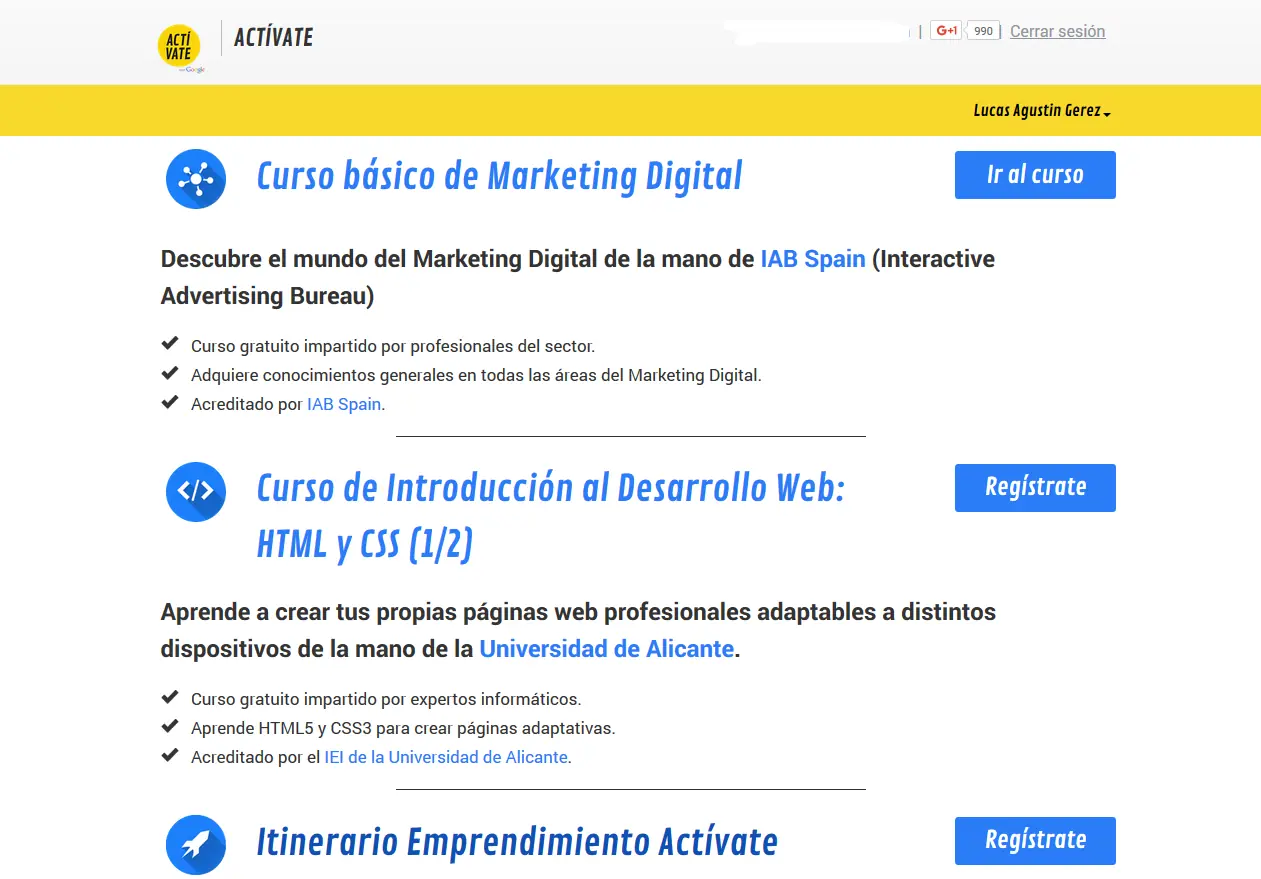1261x879 pixels.
Task: Click the Ir al curso button
Action: pos(1035,175)
